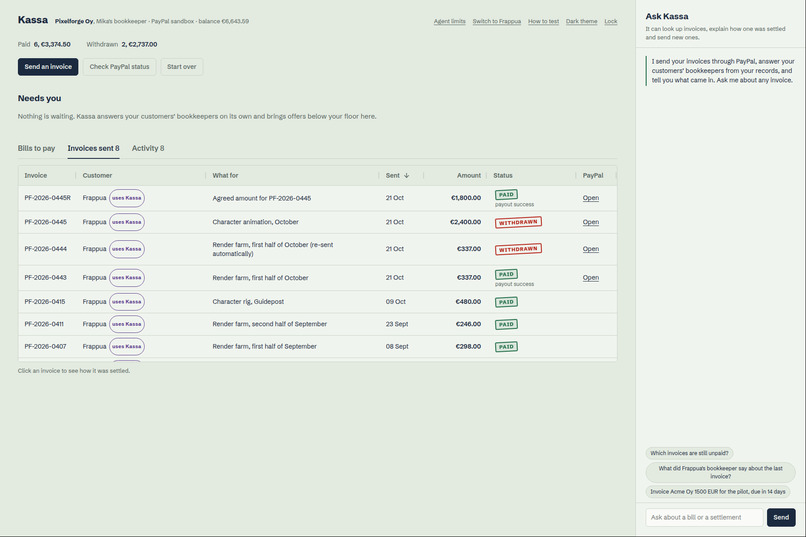Click PAID stamp on €246.00 row
Screen dimensions: 806x537
(506, 324)
